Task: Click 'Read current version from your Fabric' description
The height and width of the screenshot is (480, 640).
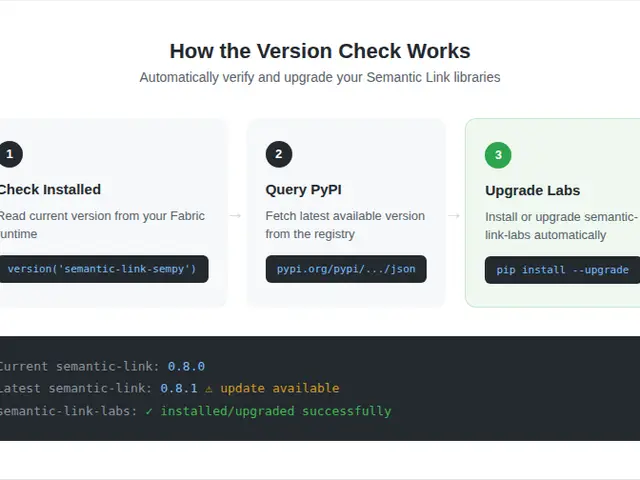Action: pyautogui.click(x=102, y=225)
